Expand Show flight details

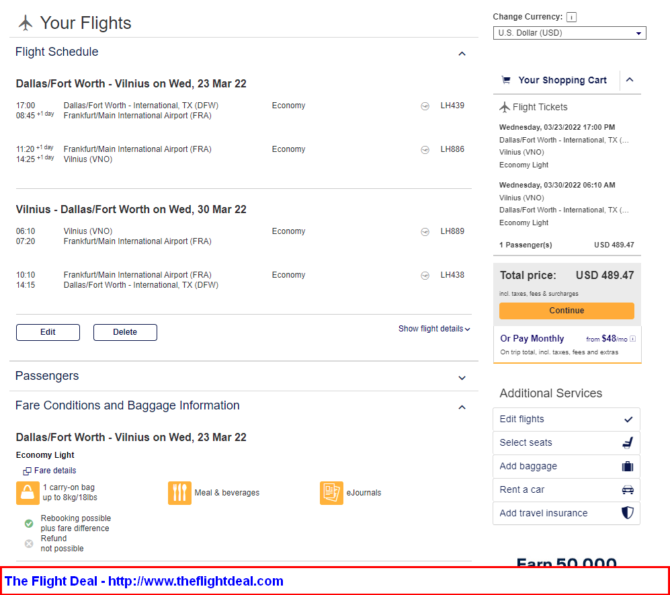click(x=434, y=329)
